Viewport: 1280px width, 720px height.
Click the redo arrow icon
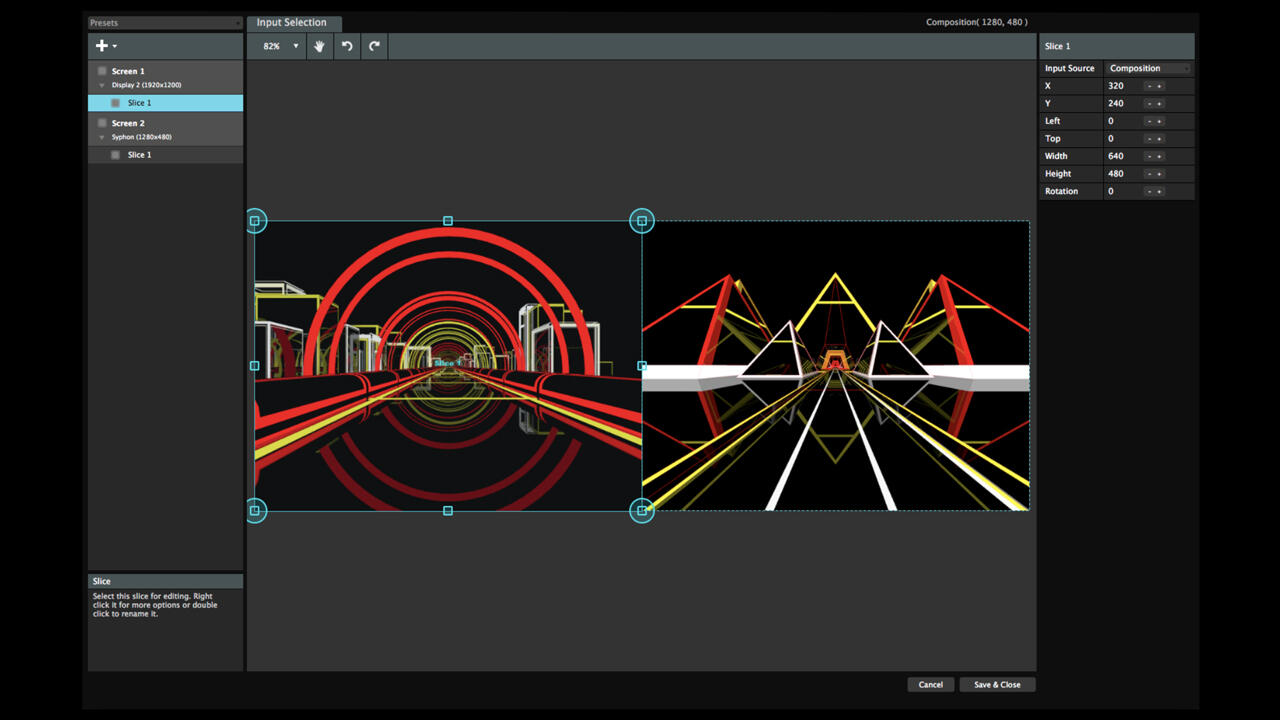pyautogui.click(x=374, y=46)
